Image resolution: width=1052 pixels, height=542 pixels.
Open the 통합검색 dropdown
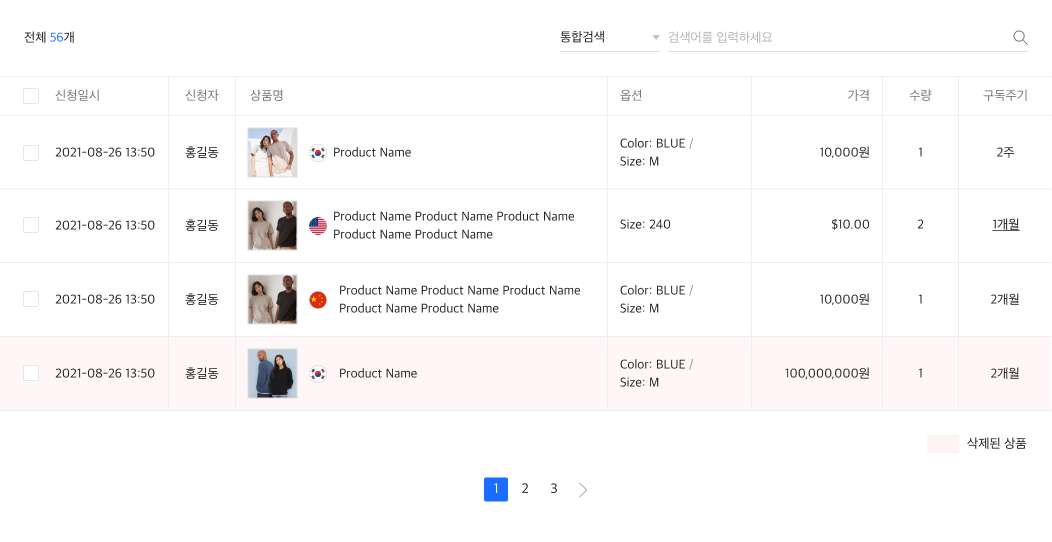pyautogui.click(x=600, y=37)
